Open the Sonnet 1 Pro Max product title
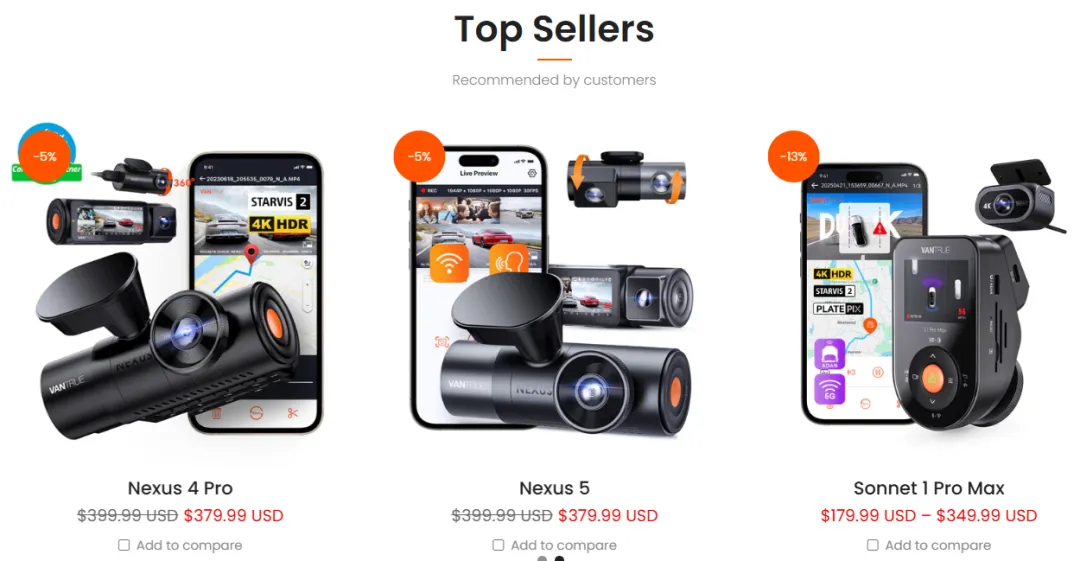The width and height of the screenshot is (1080, 561). pos(928,488)
